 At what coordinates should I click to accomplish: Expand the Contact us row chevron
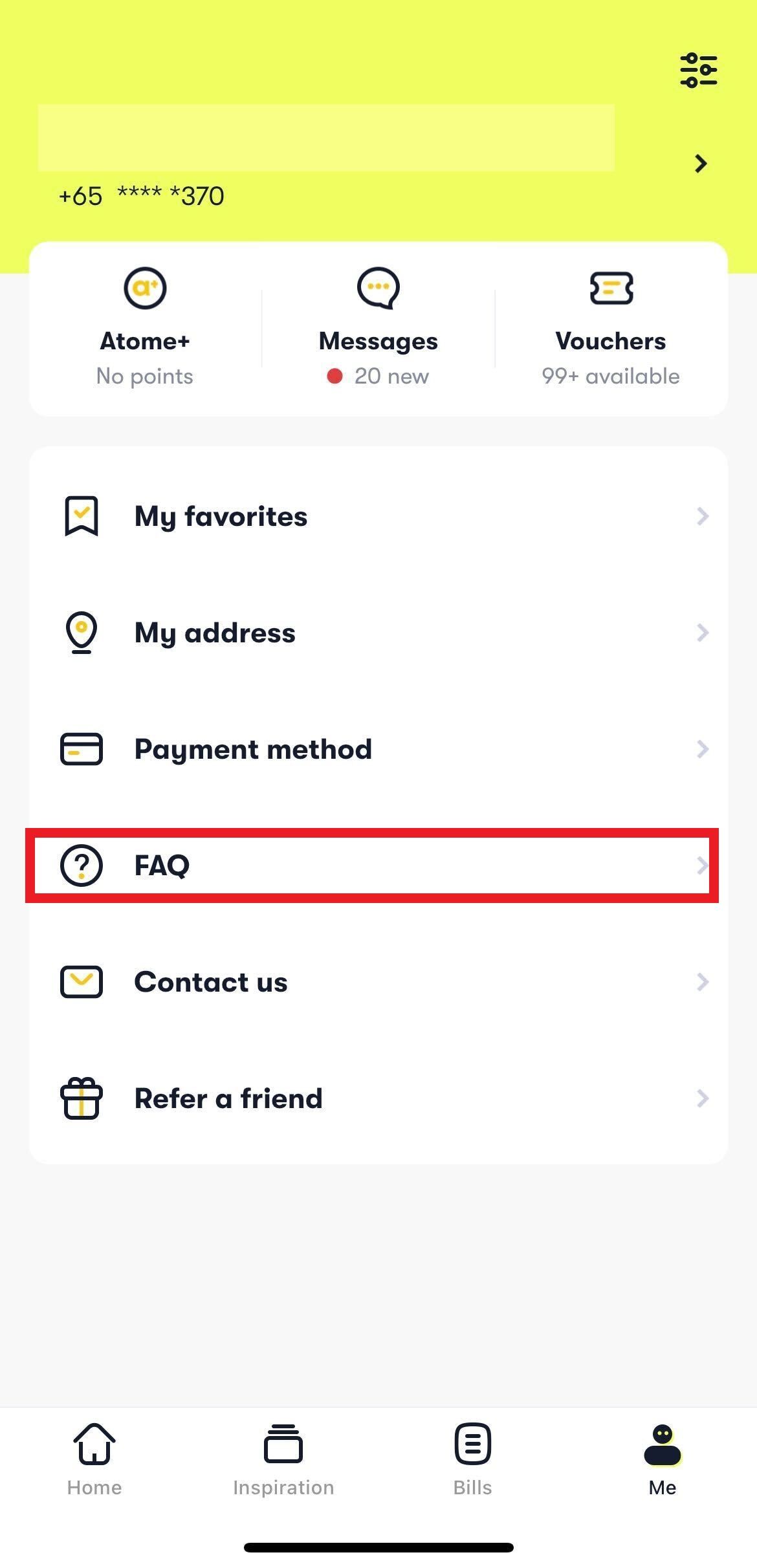(703, 982)
